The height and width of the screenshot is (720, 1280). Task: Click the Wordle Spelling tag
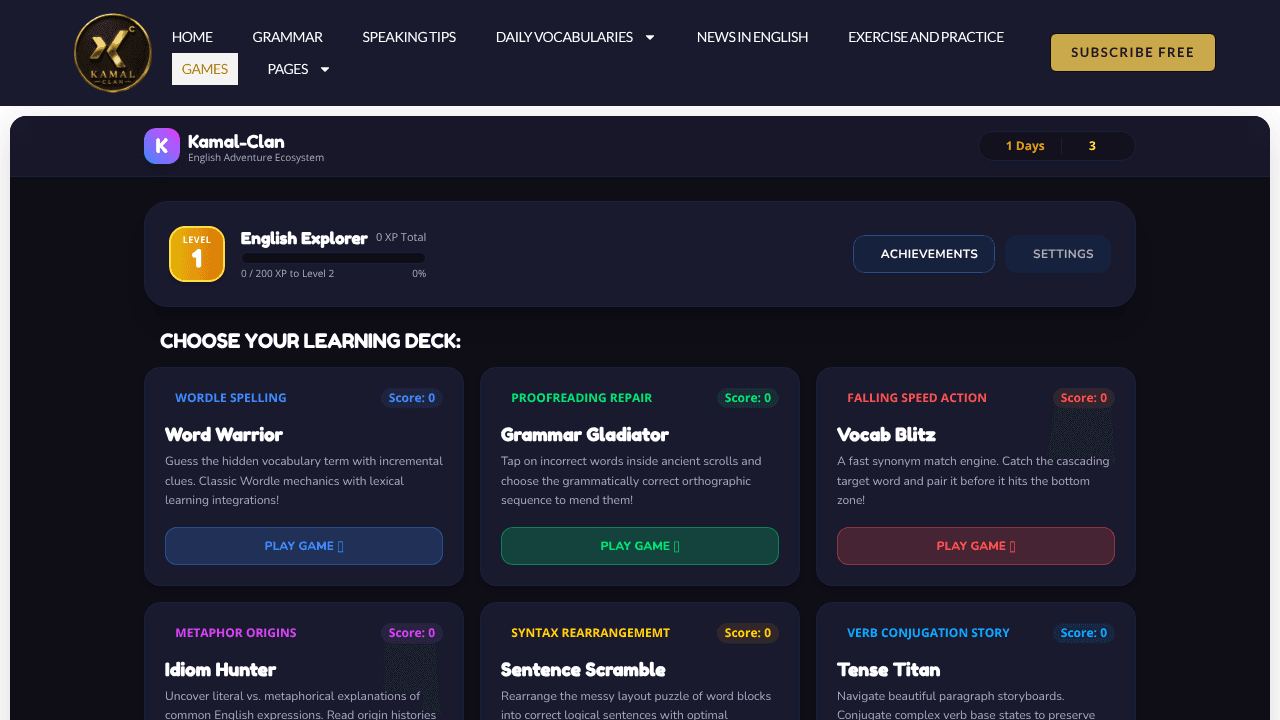coord(231,398)
